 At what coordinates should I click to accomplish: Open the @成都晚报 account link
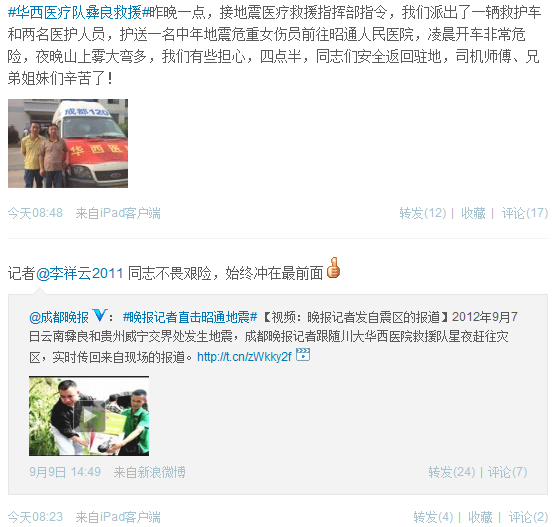[59, 317]
